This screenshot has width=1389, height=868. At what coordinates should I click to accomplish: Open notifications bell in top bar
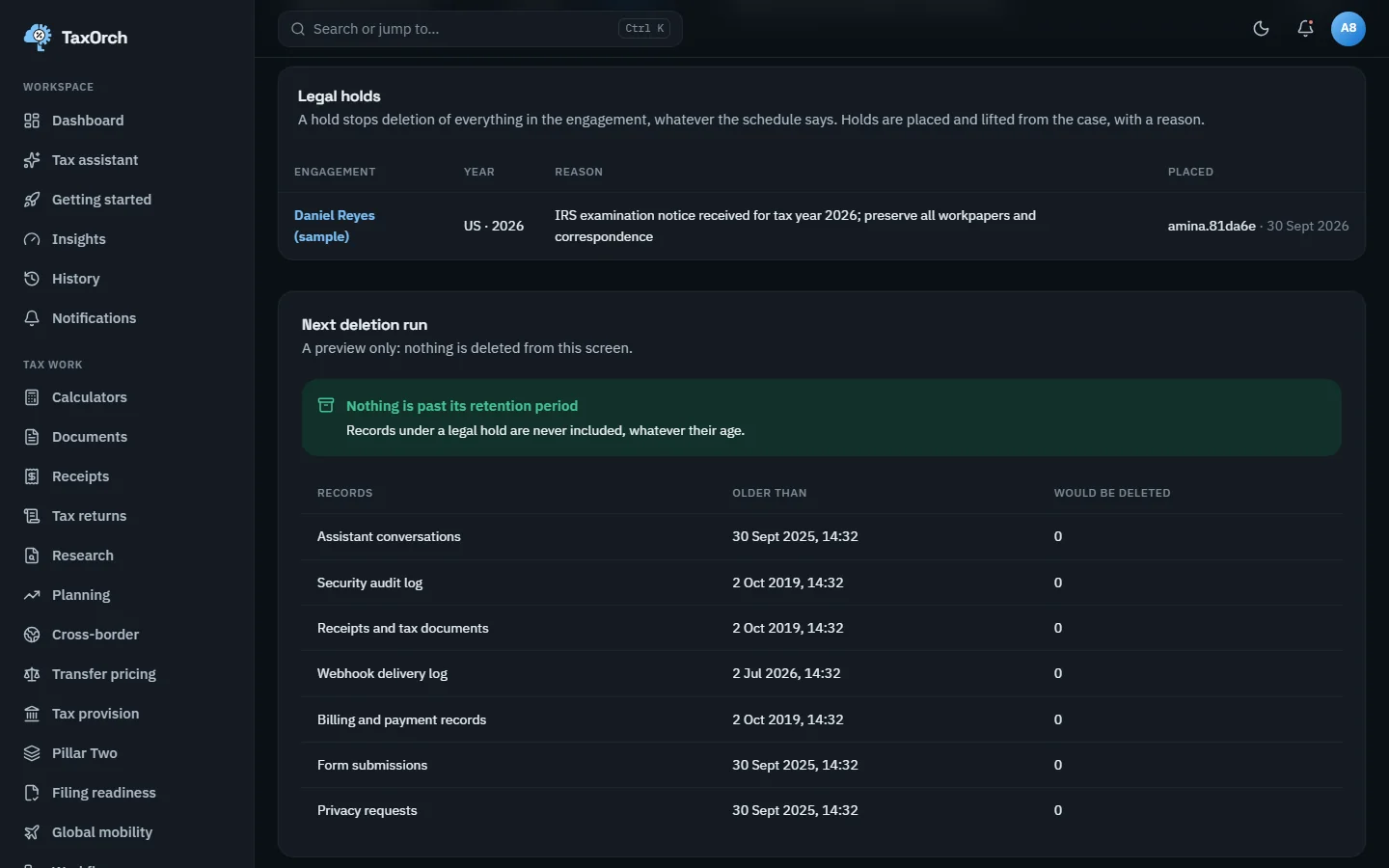pyautogui.click(x=1305, y=29)
